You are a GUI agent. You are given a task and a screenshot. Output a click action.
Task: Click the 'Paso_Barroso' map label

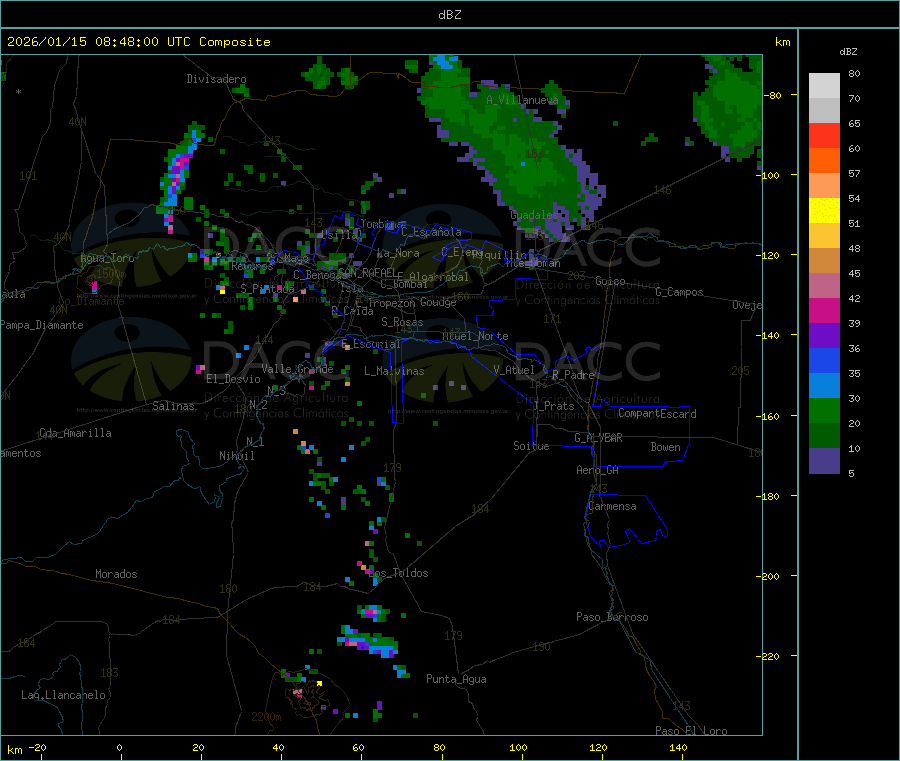point(612,617)
